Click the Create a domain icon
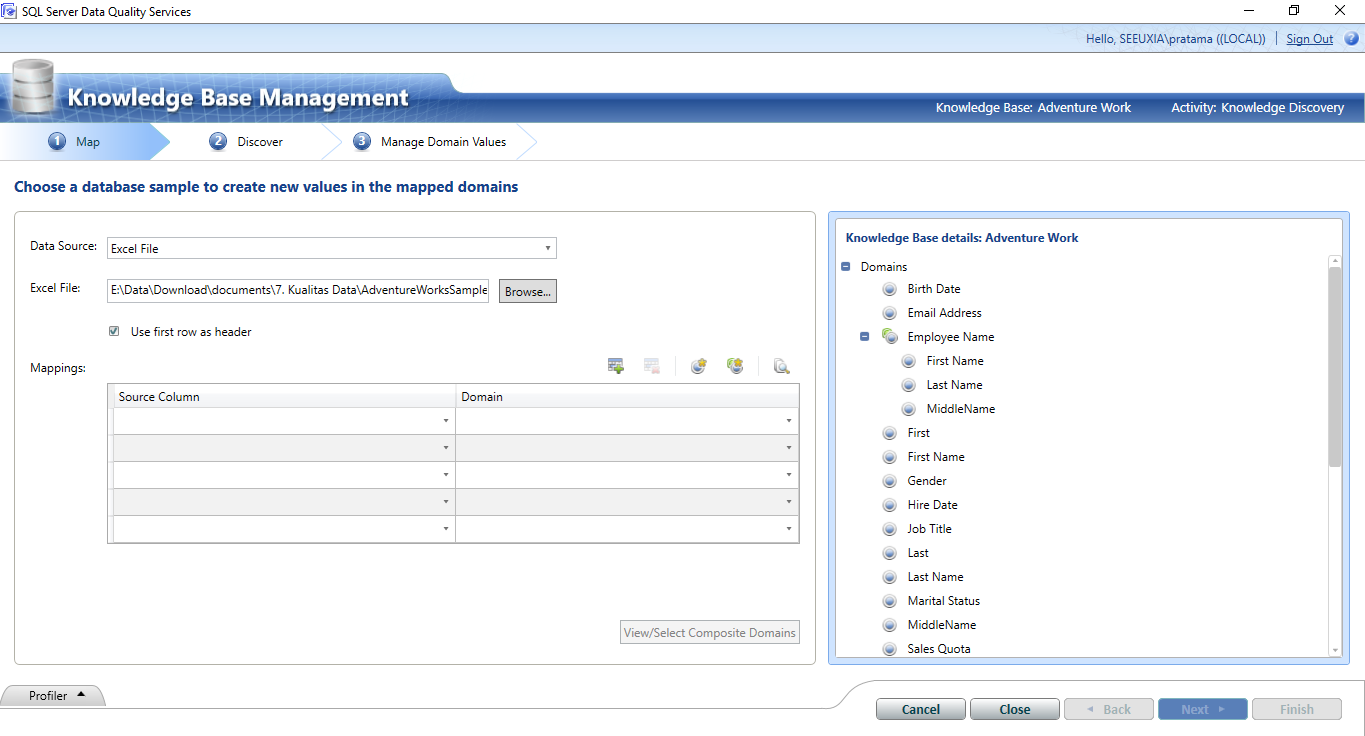1365x736 pixels. (x=699, y=366)
